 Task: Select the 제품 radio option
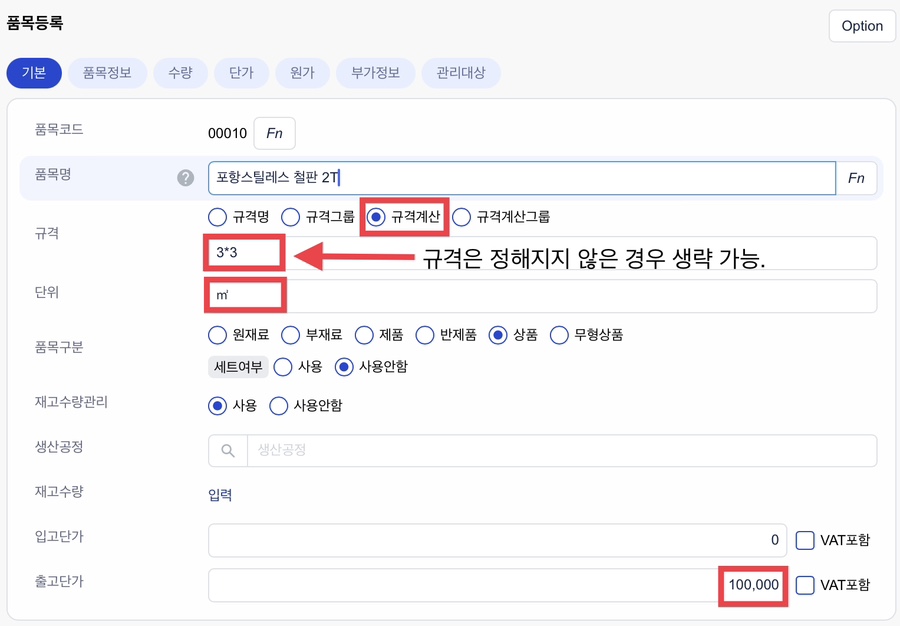(x=364, y=335)
